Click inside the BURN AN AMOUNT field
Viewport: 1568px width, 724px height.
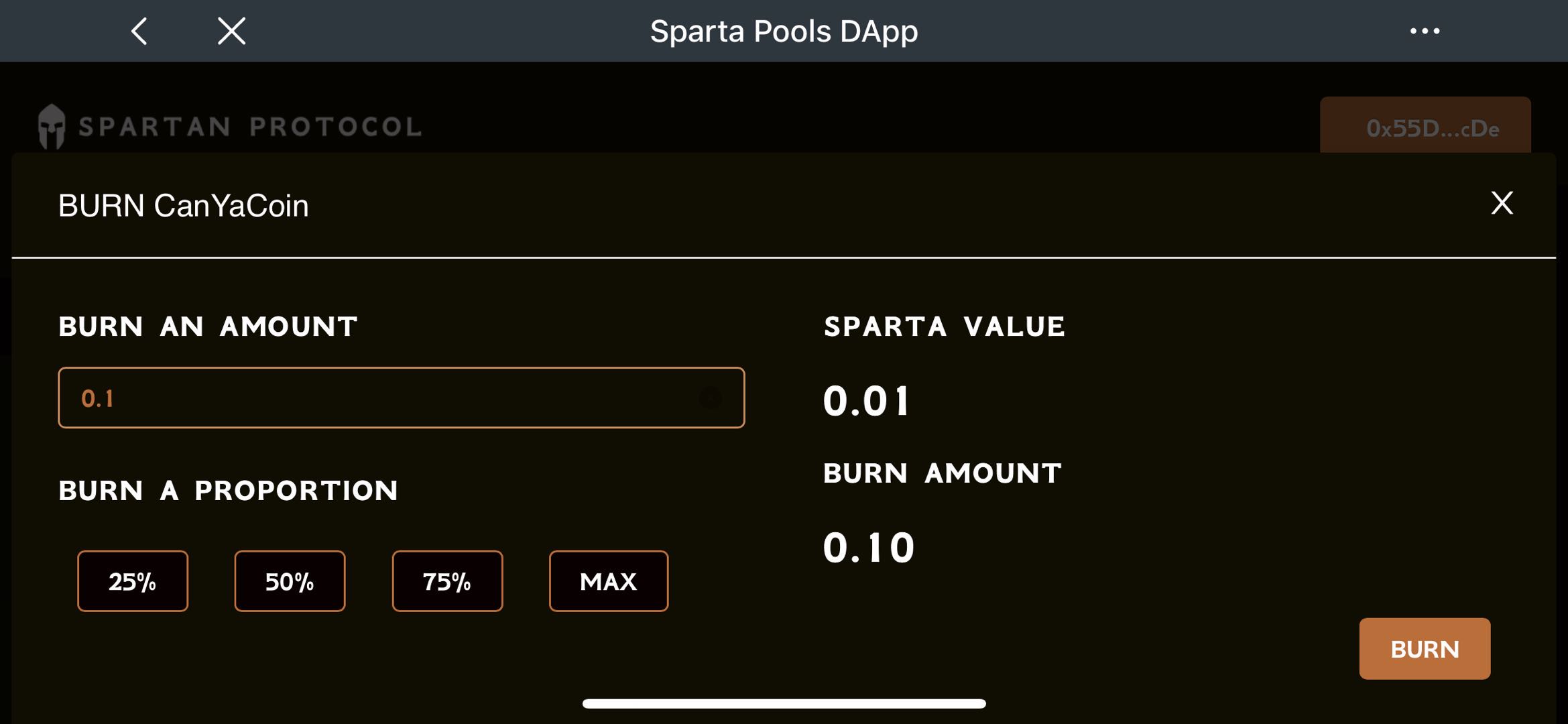[x=402, y=398]
